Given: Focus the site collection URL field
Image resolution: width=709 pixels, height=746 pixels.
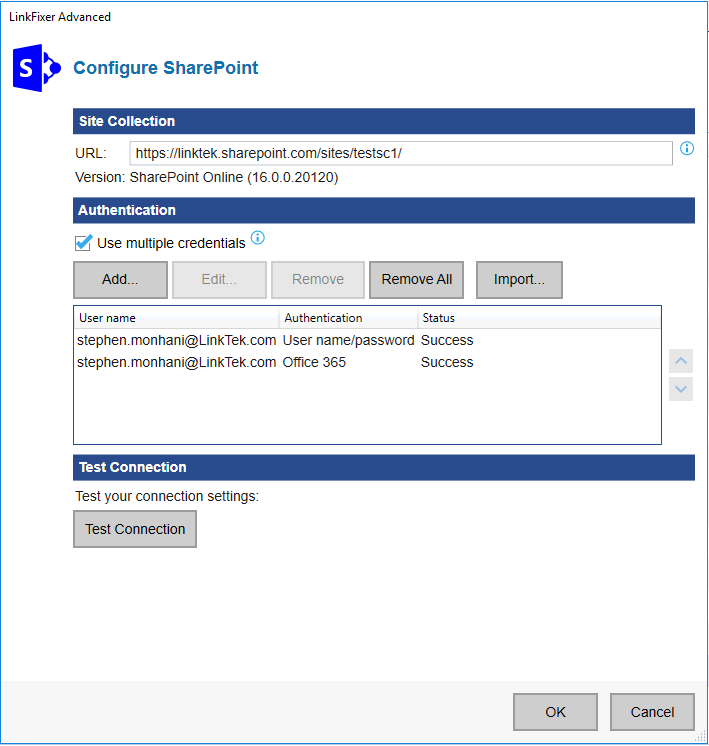Looking at the screenshot, I should pyautogui.click(x=401, y=153).
